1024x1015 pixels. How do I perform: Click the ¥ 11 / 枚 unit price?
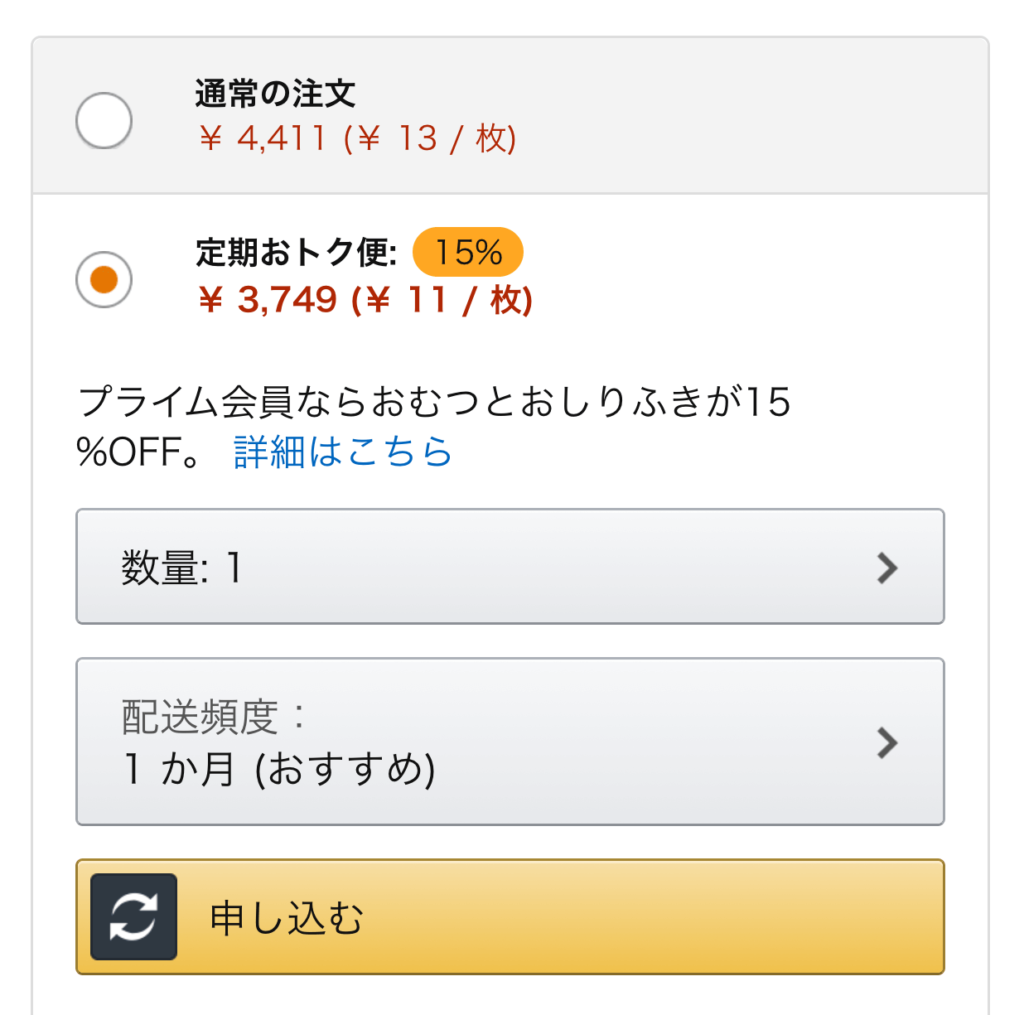(441, 299)
